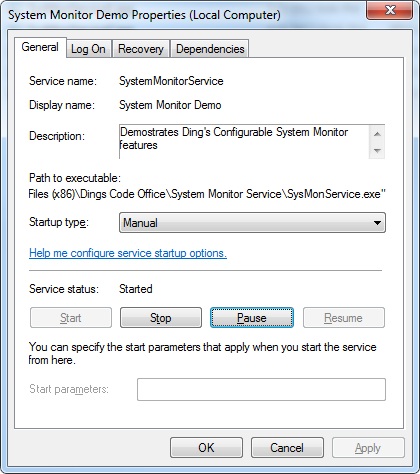
Task: Stop the running service
Action: point(161,318)
